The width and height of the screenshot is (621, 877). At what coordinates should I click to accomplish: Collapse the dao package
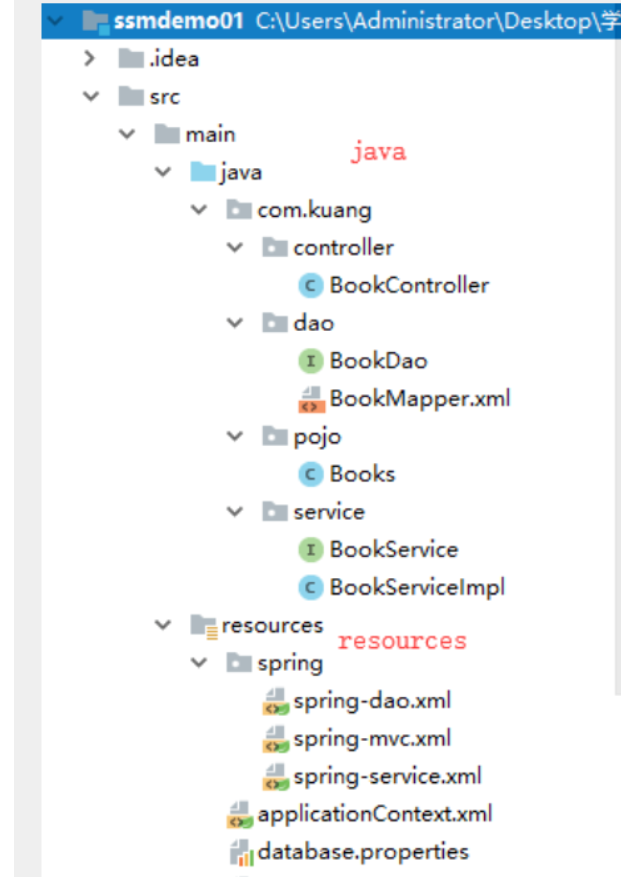coord(234,323)
